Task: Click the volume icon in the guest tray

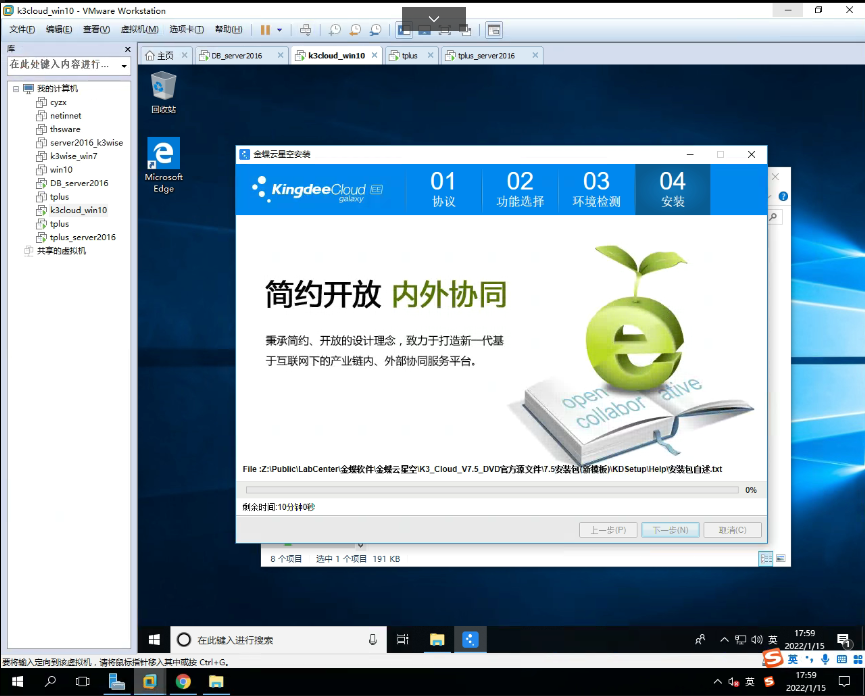Action: 757,640
